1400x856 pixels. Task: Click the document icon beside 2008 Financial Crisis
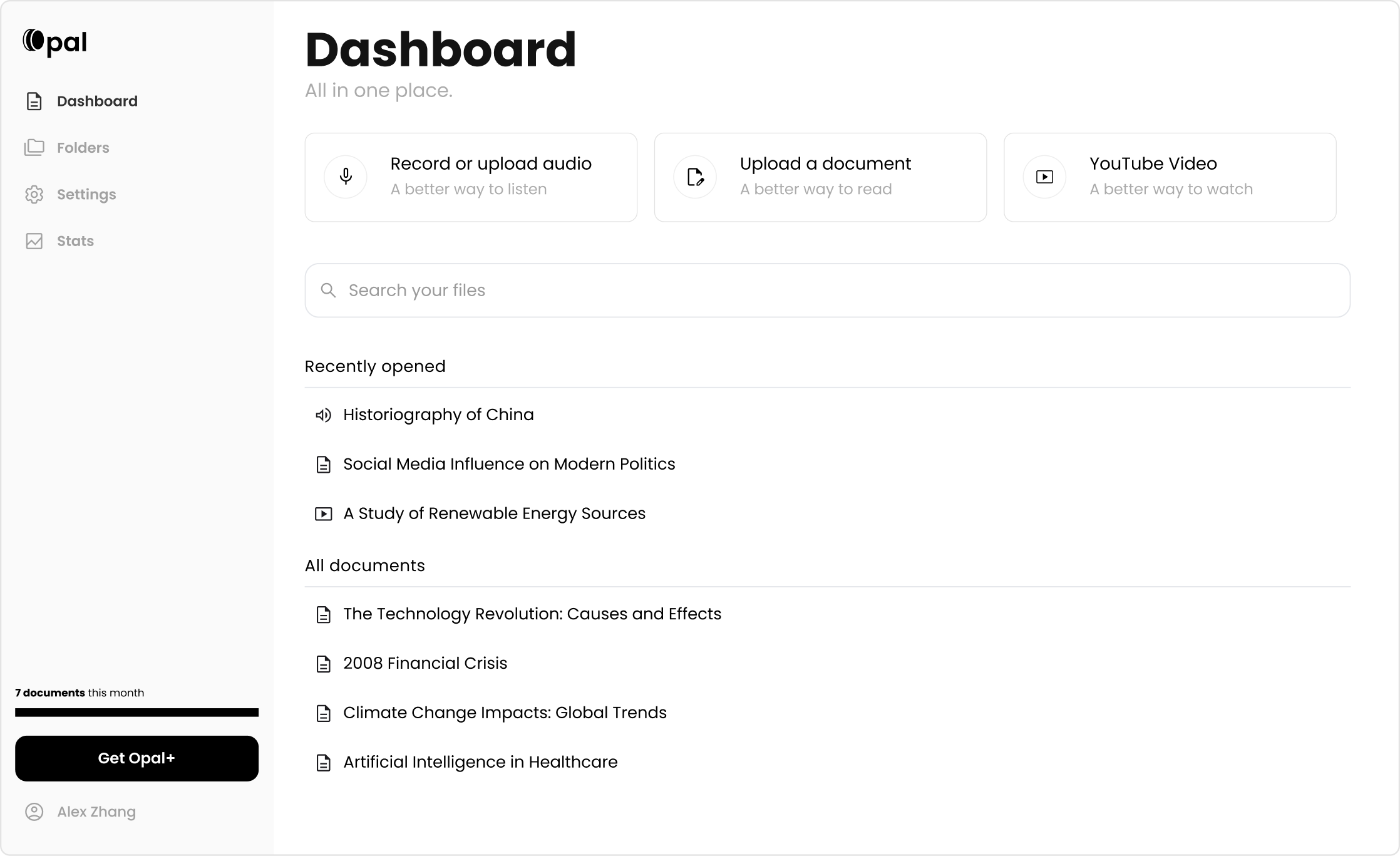coord(324,664)
